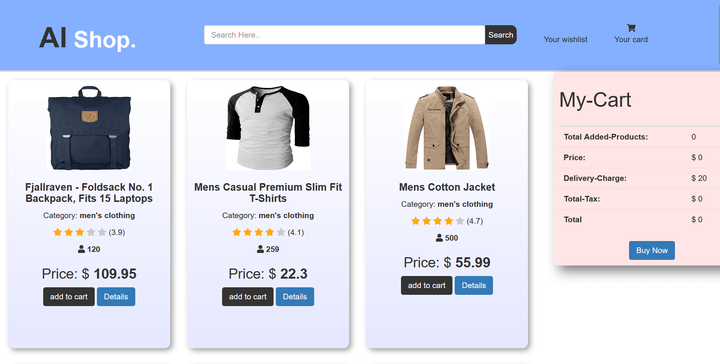Click reviewer count icon under Slim Fit T-Shirts
Screen dimensions: 720x364
pos(260,249)
